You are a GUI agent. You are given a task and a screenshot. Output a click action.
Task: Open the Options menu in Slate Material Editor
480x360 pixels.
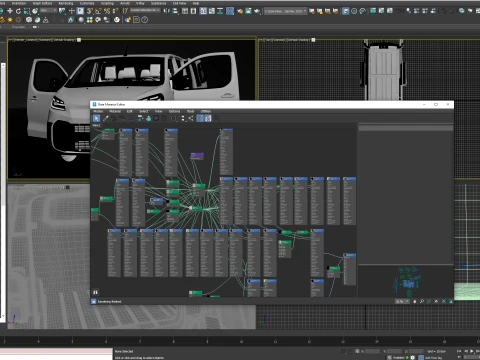click(174, 111)
